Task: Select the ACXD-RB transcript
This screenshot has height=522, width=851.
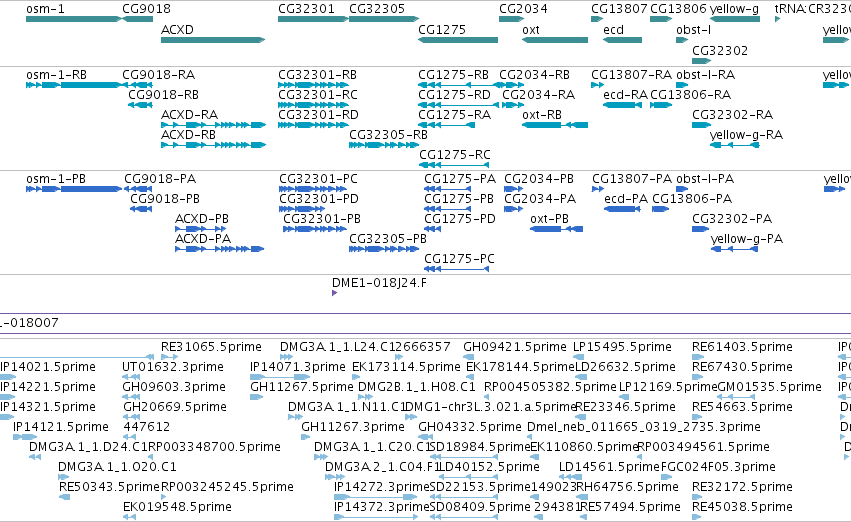Action: [213, 145]
